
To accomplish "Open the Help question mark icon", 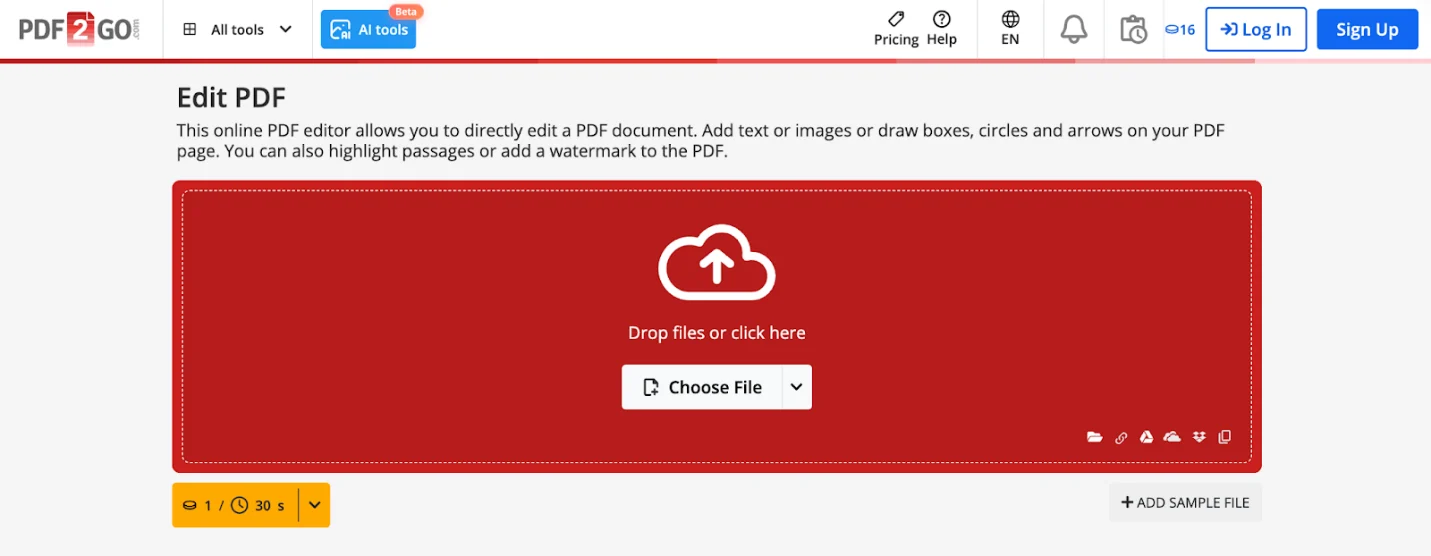I will click(941, 29).
